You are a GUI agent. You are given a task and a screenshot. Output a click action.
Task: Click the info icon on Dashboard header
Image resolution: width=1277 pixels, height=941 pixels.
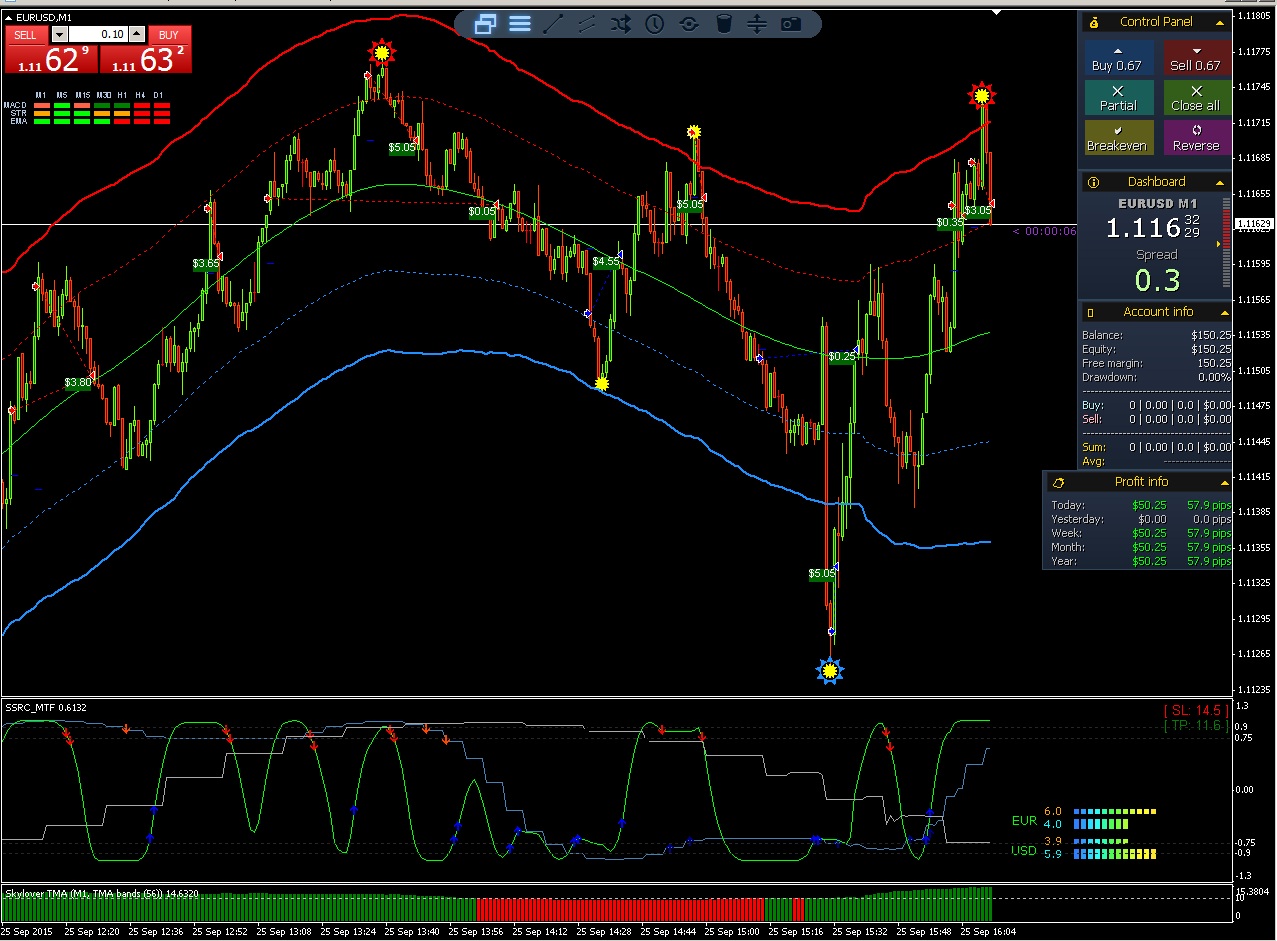1094,182
